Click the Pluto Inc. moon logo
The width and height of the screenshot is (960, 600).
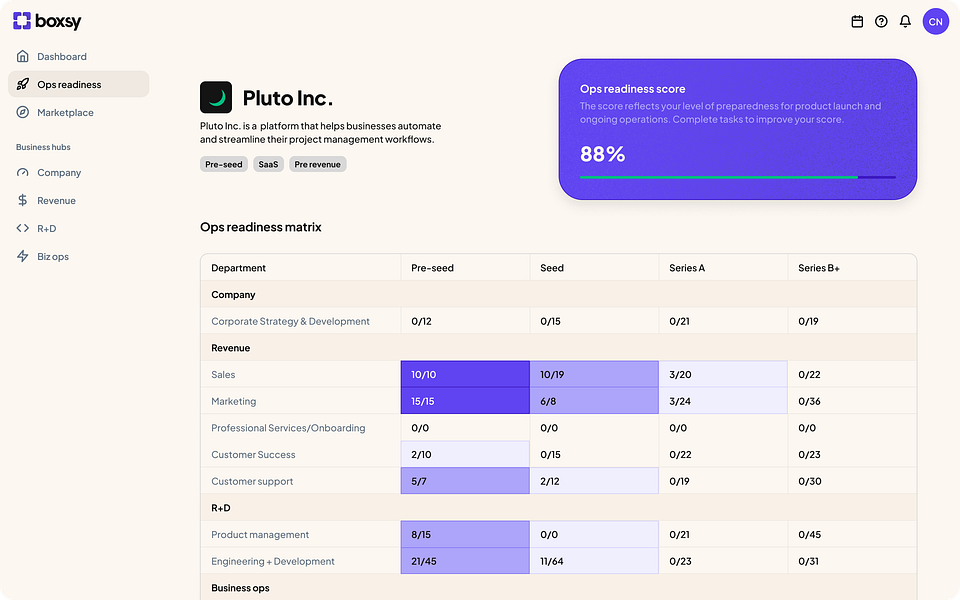pyautogui.click(x=216, y=98)
